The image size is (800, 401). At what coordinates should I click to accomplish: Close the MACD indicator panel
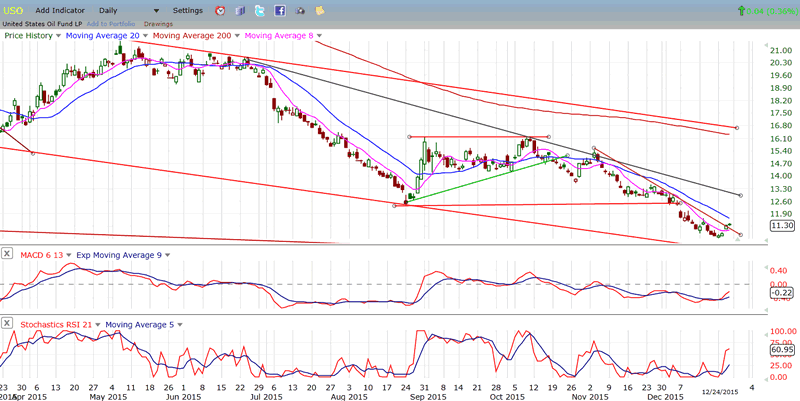pyautogui.click(x=7, y=254)
